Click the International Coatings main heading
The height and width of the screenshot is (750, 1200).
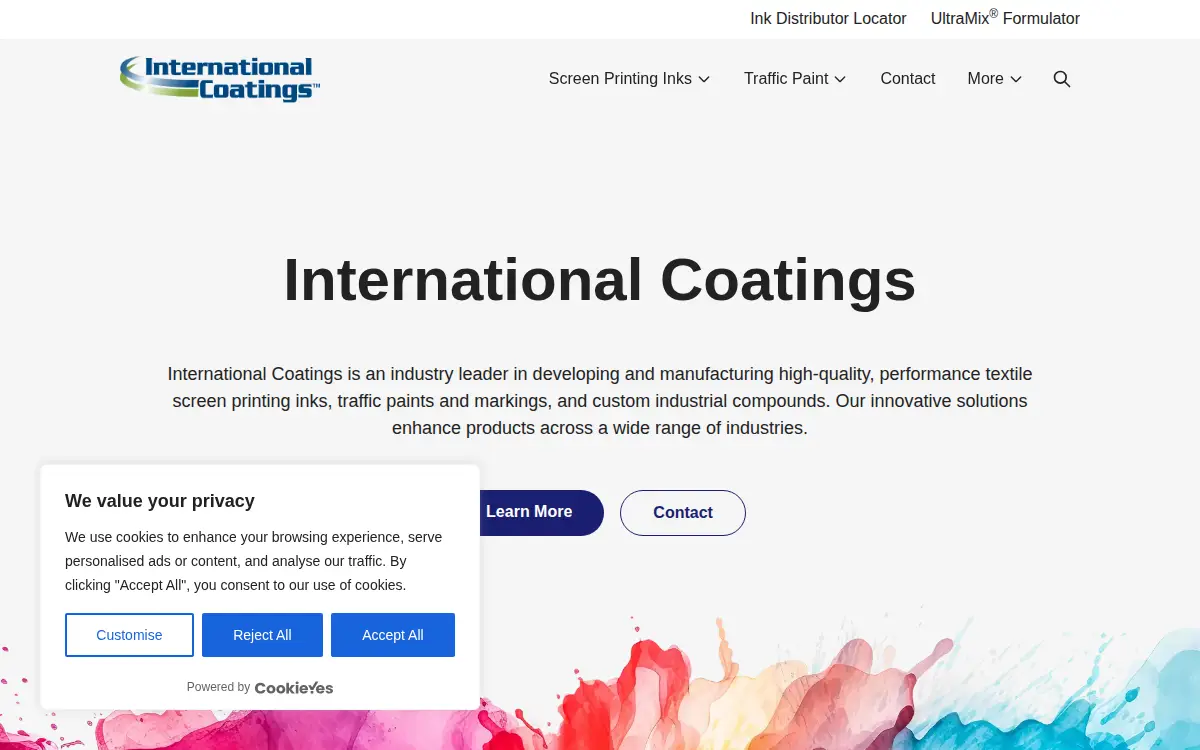point(600,279)
